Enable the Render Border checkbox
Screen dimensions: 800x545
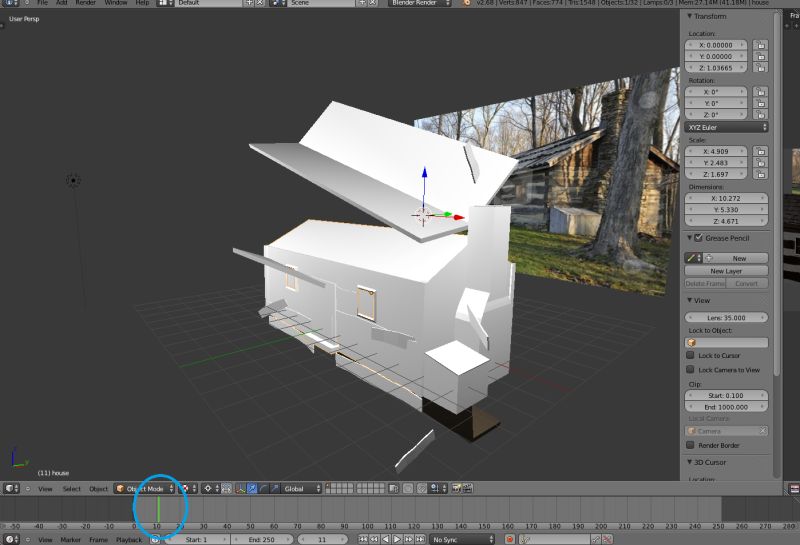click(690, 445)
